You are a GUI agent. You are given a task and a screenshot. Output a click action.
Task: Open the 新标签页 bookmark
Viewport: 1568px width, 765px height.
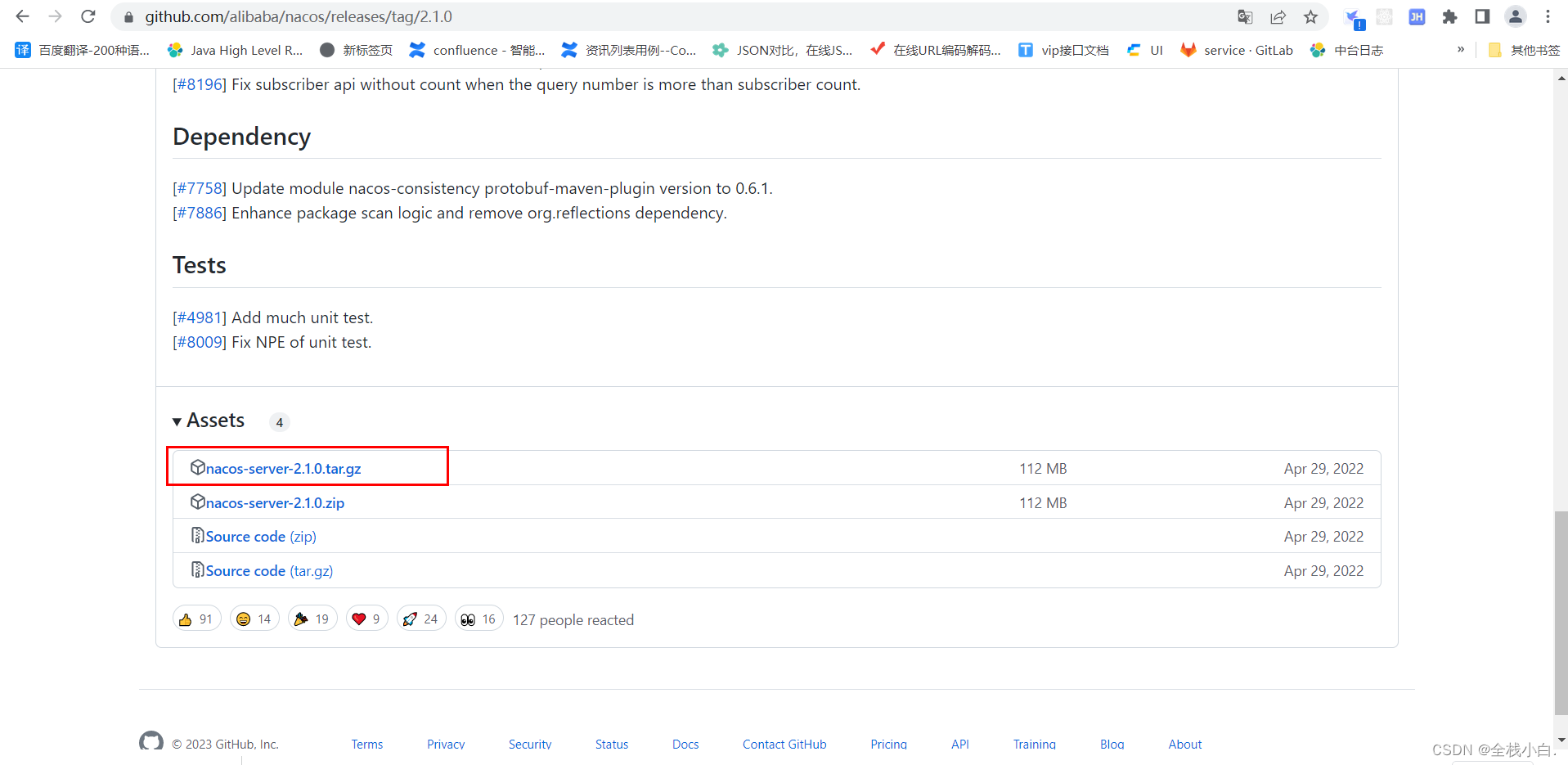click(x=356, y=50)
